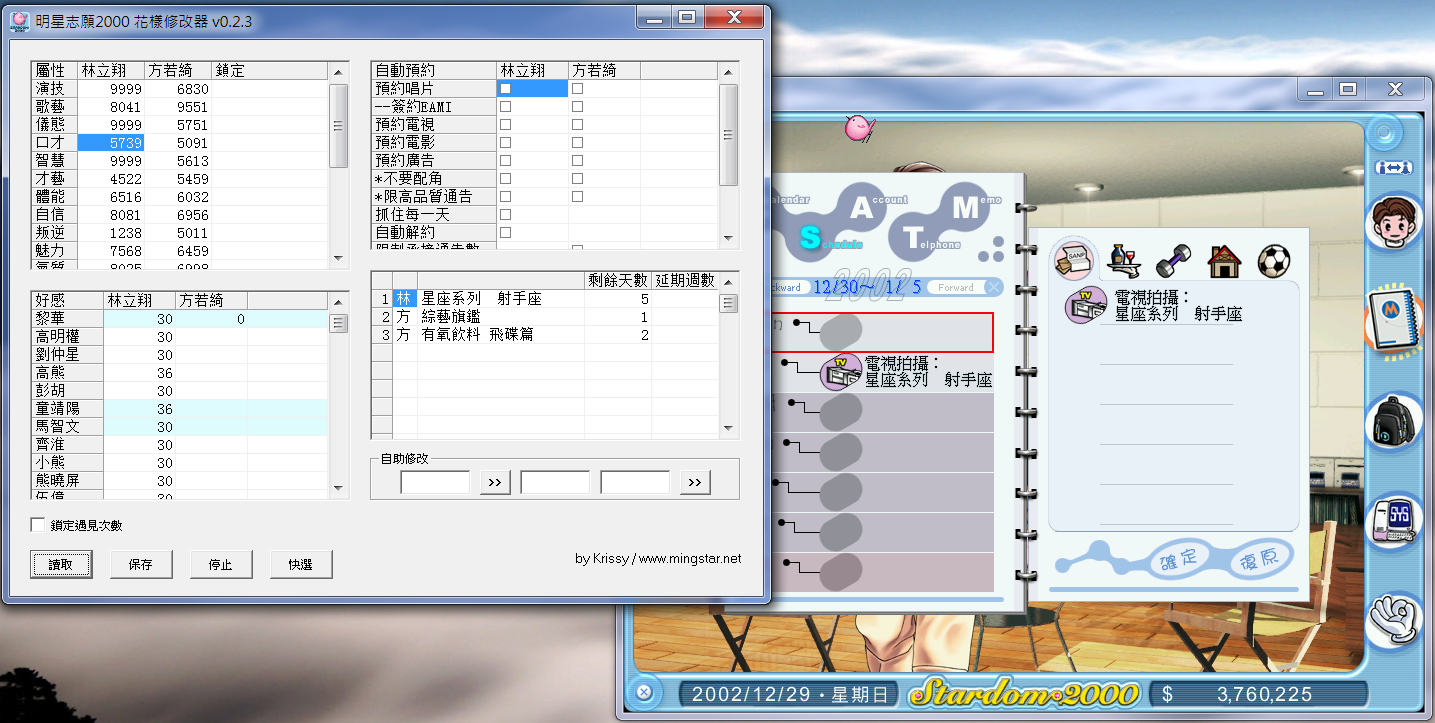Open the character face icon in game sidebar
This screenshot has height=723, width=1435.
(x=1394, y=224)
